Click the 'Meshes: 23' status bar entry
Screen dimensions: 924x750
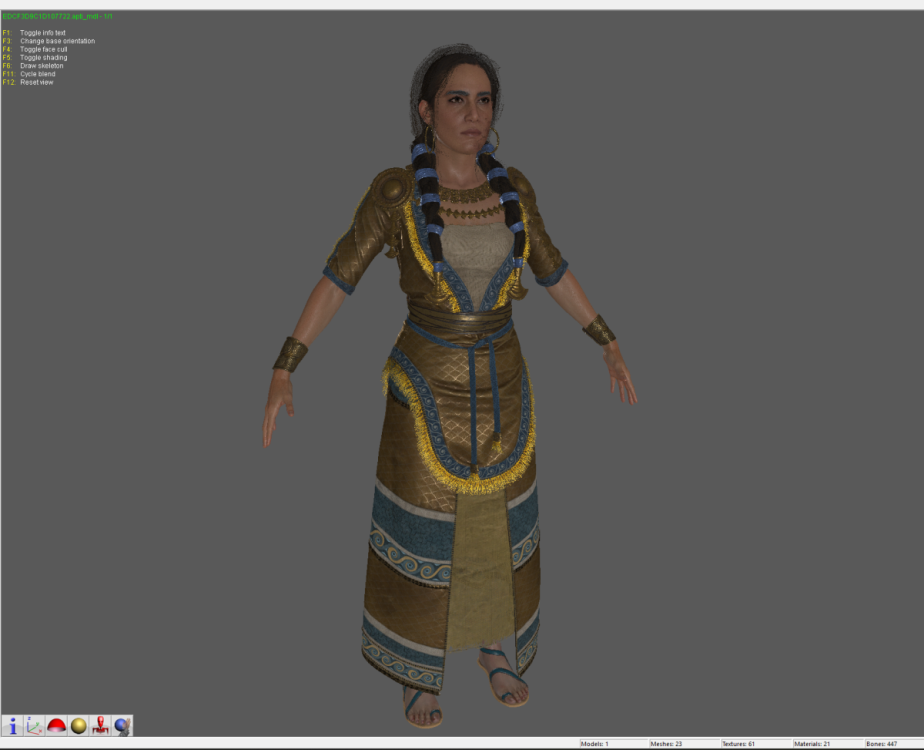pos(666,744)
